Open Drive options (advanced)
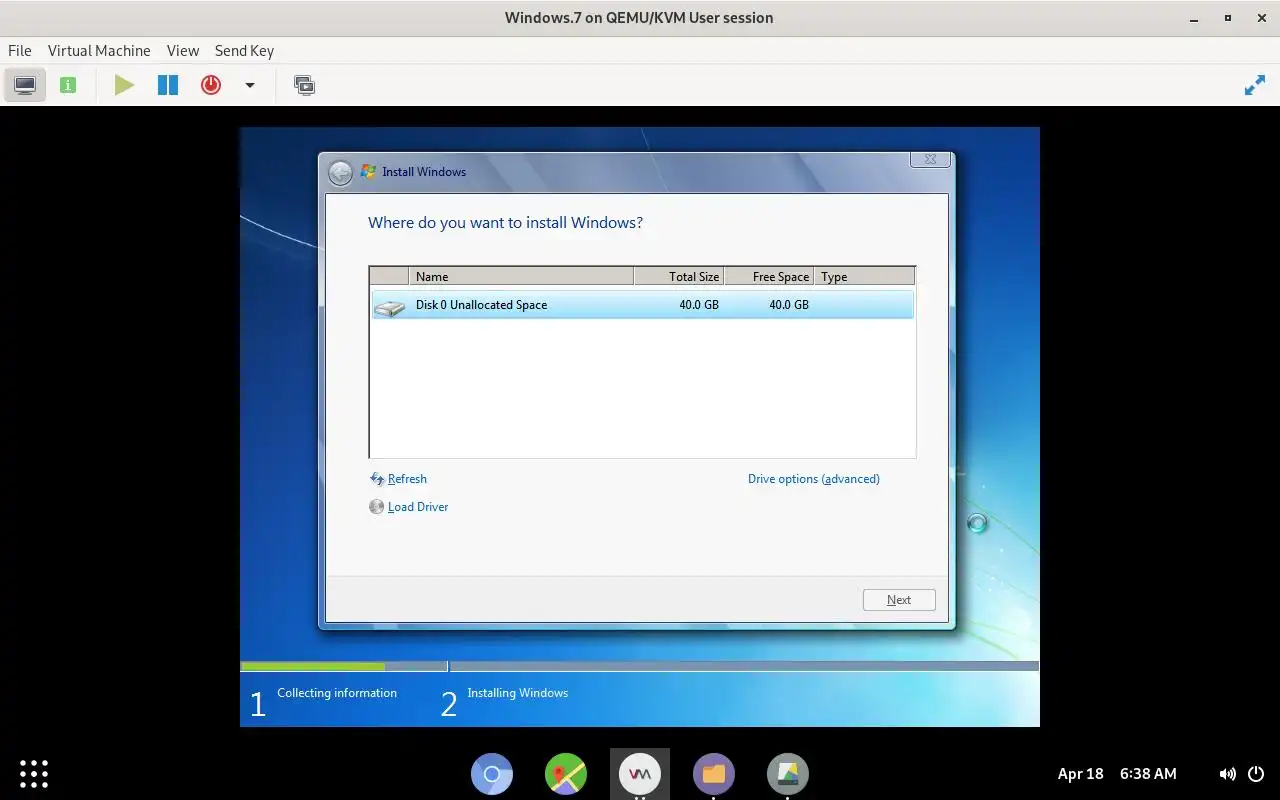This screenshot has width=1280, height=800. [x=814, y=479]
